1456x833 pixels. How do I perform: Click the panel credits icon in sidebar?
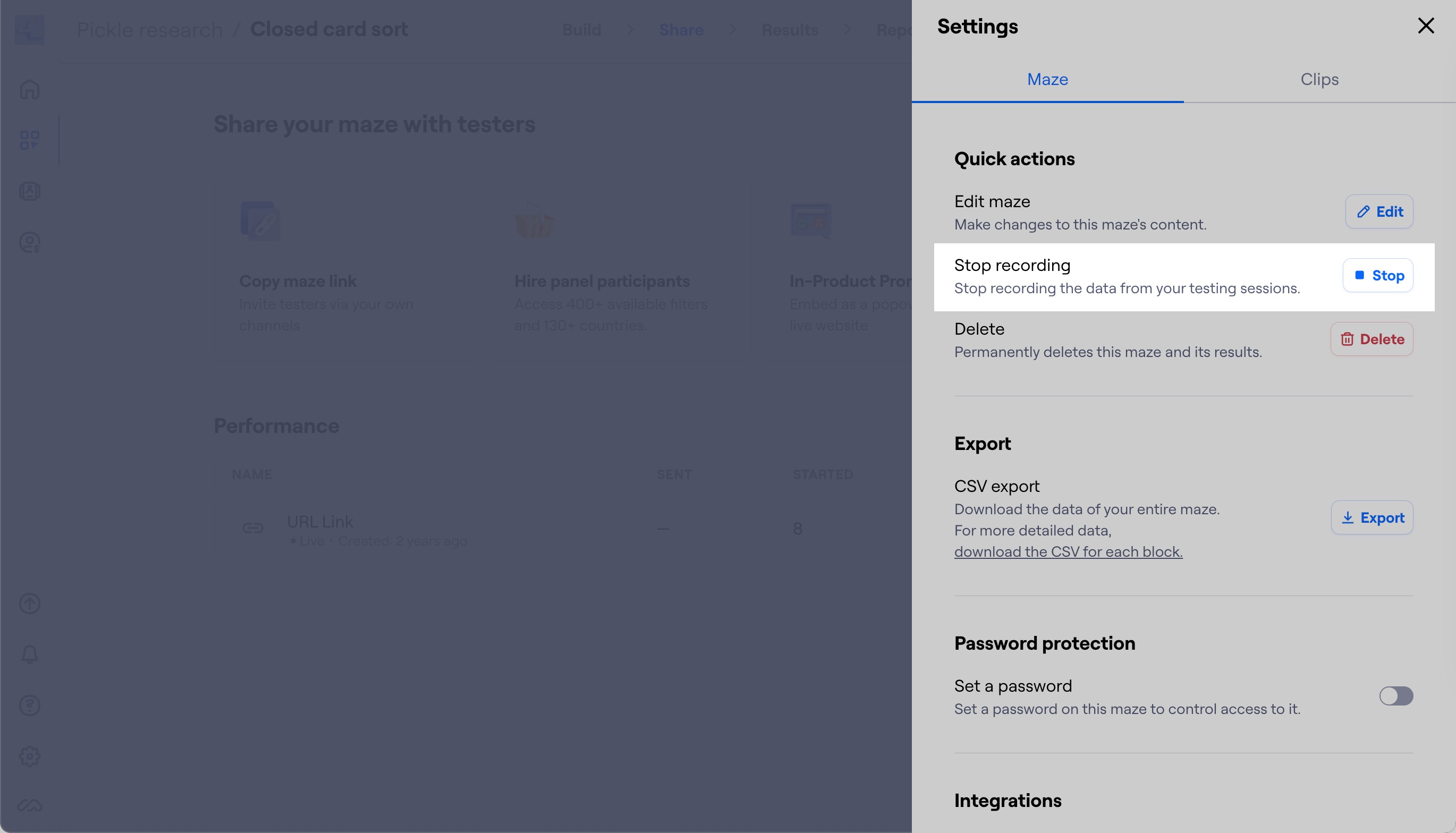tap(30, 243)
